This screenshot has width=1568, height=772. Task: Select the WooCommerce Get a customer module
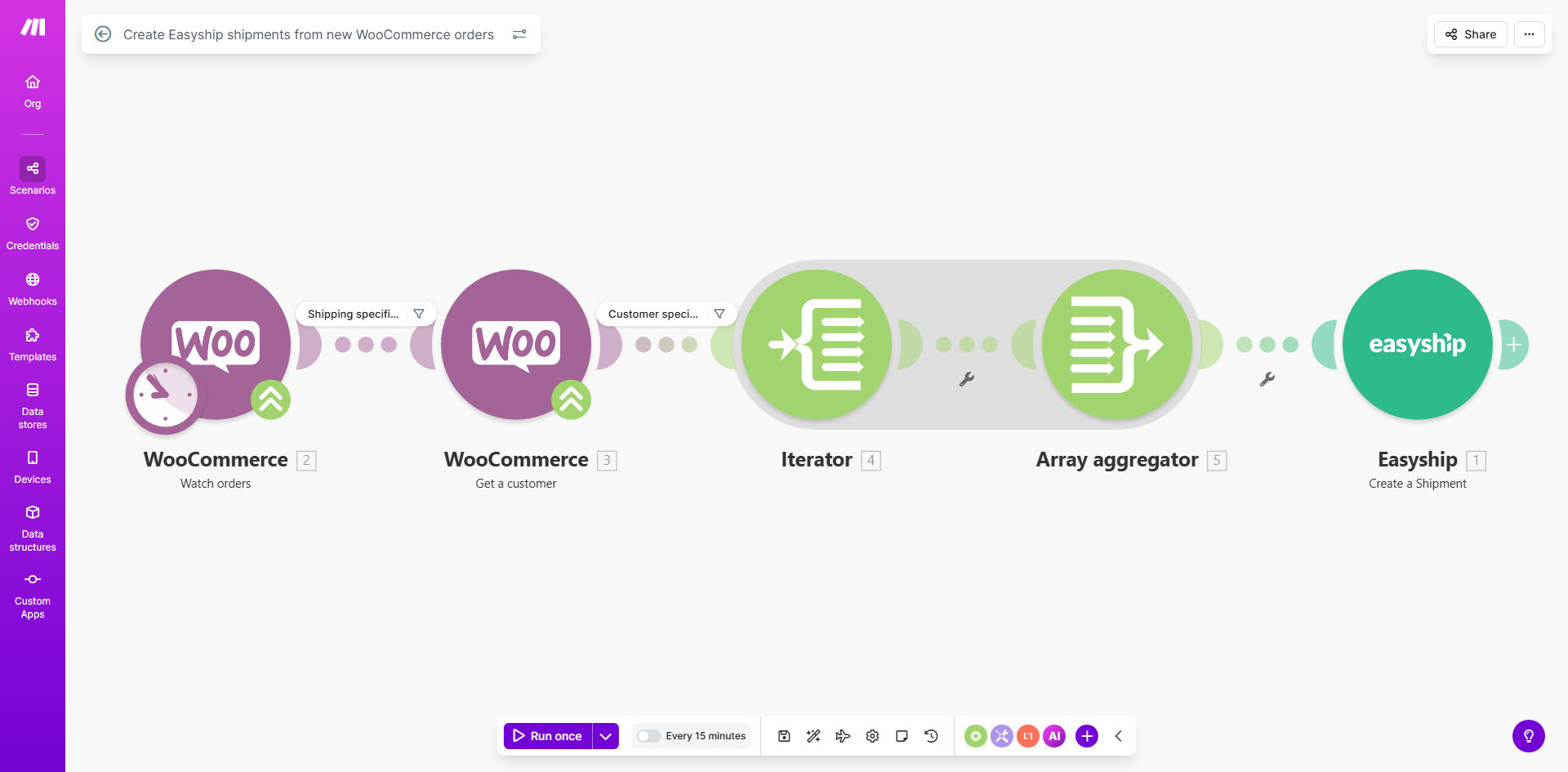click(x=516, y=344)
